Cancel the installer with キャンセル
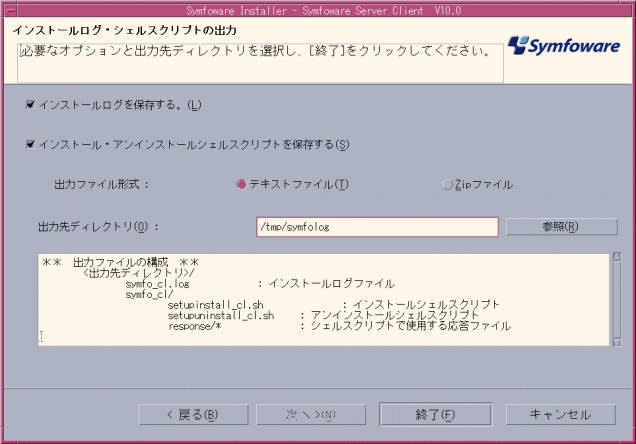 point(561,415)
